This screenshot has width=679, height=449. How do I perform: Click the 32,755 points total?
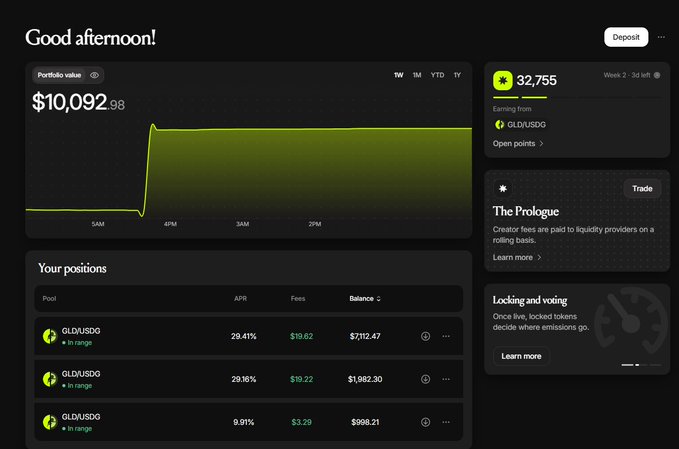tap(537, 81)
